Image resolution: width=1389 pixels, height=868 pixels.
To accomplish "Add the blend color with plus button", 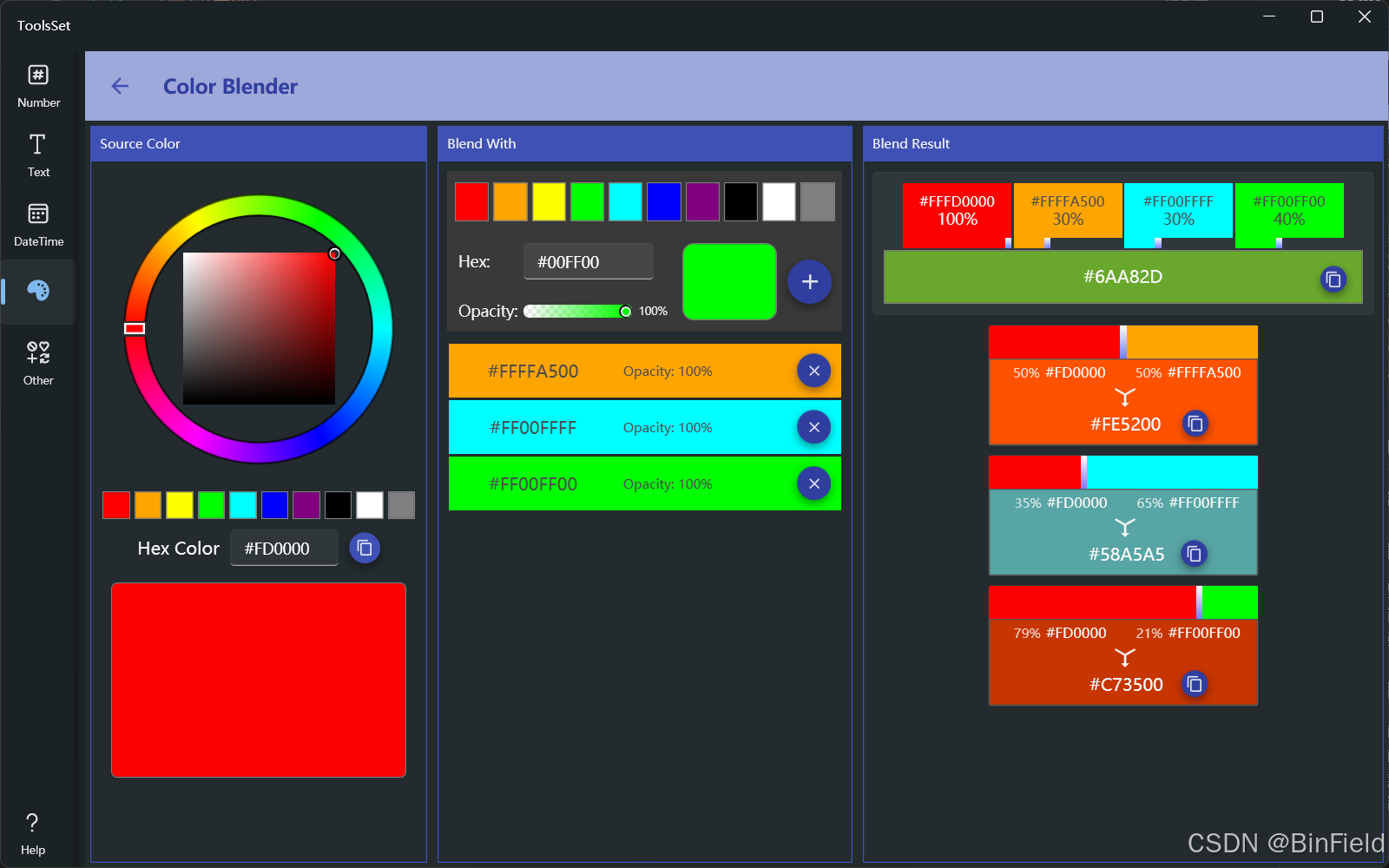I will (810, 282).
